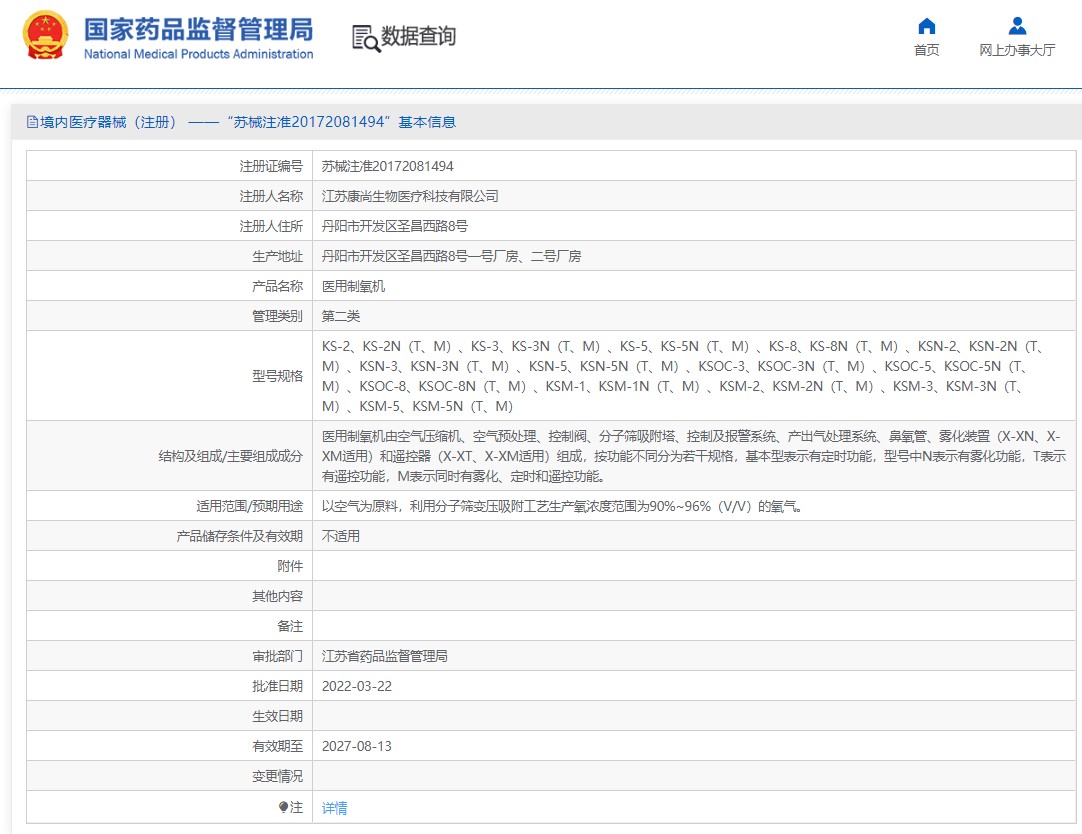This screenshot has height=834, width=1082.
Task: Click the 国家药品监督管理局 title
Action: (199, 30)
